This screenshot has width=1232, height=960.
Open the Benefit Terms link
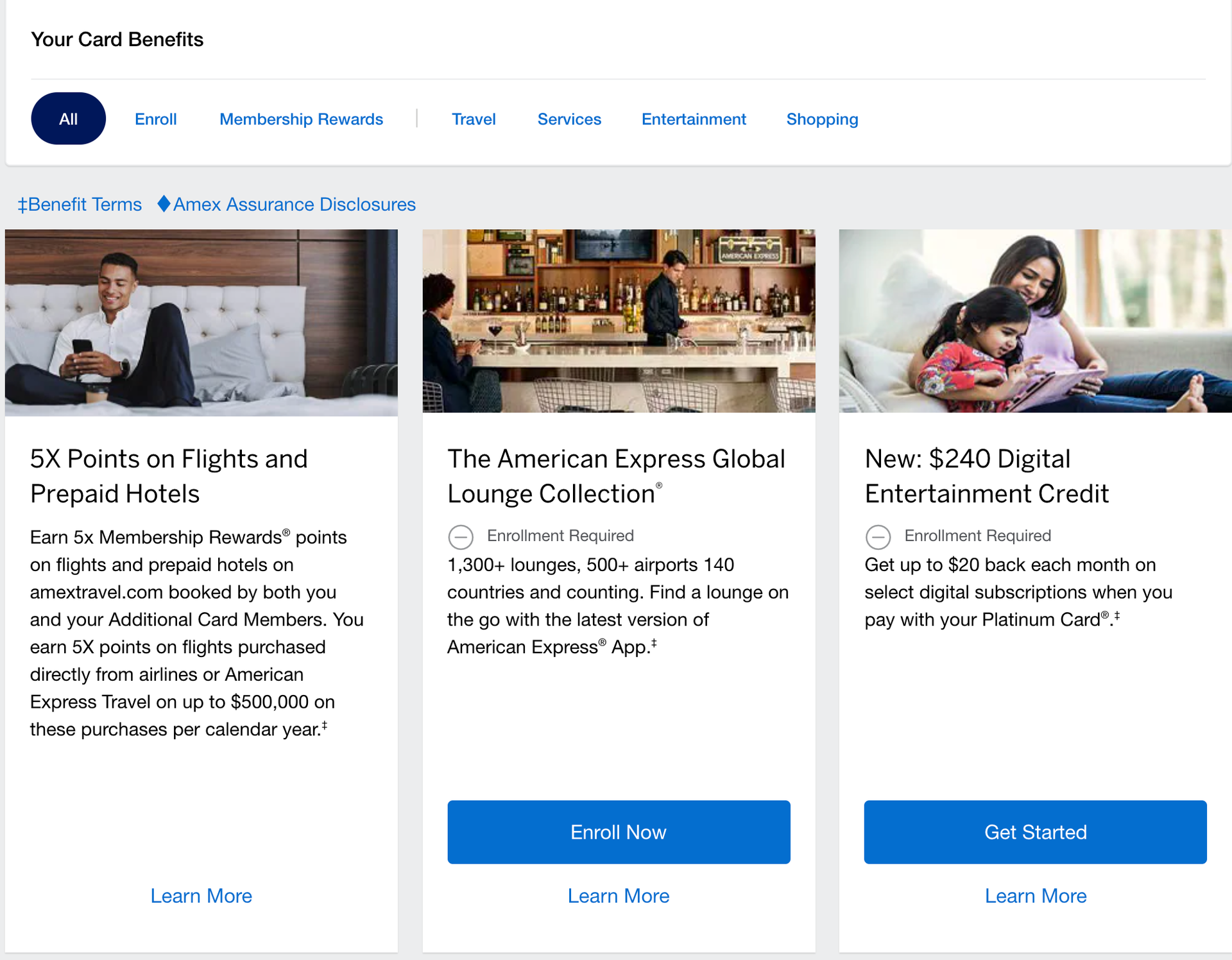point(80,204)
